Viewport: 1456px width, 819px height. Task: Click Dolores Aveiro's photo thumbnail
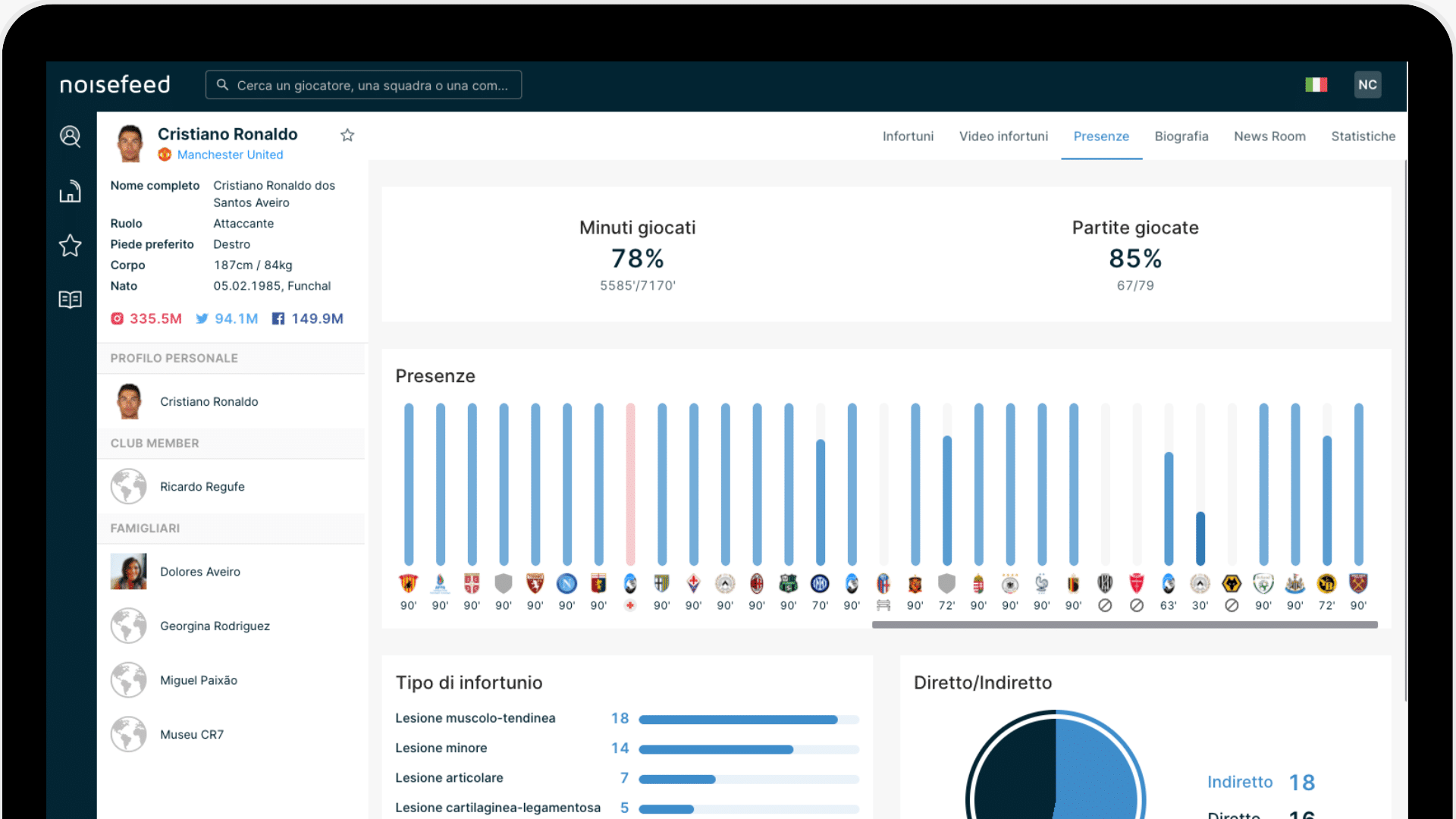click(x=128, y=572)
